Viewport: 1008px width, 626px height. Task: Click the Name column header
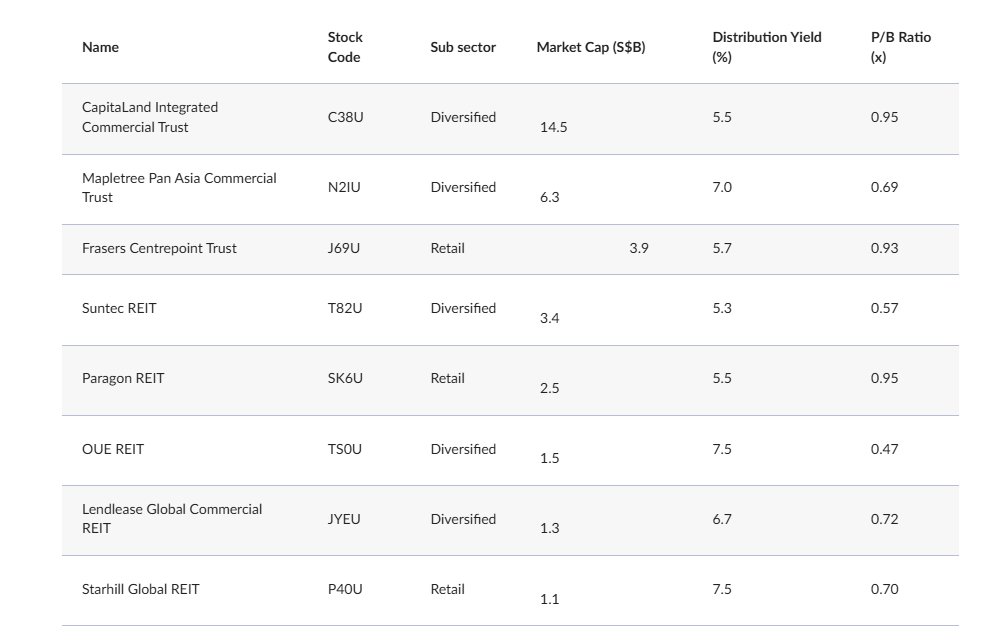[x=100, y=47]
